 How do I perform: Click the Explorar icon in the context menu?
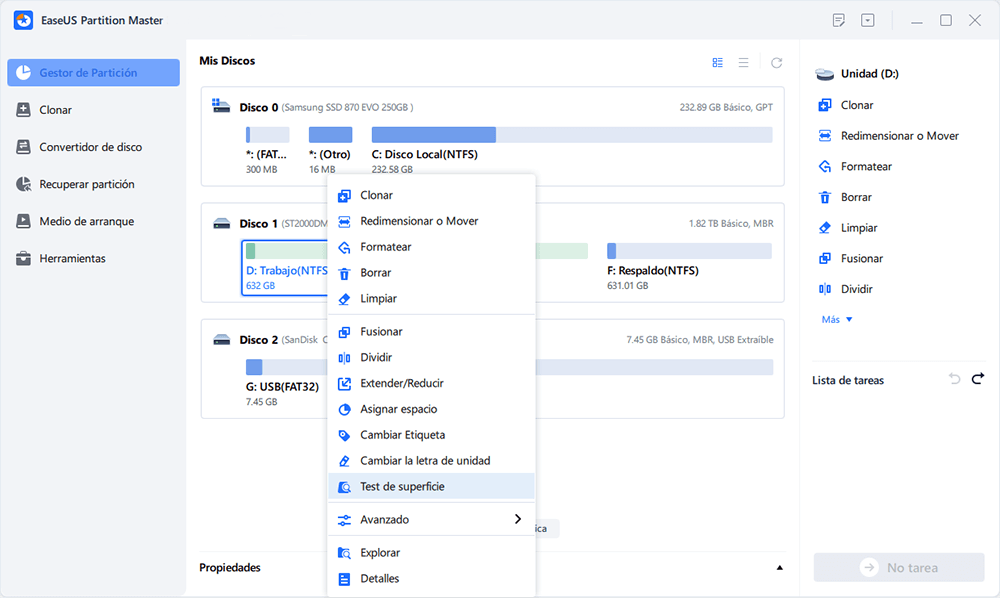click(344, 553)
